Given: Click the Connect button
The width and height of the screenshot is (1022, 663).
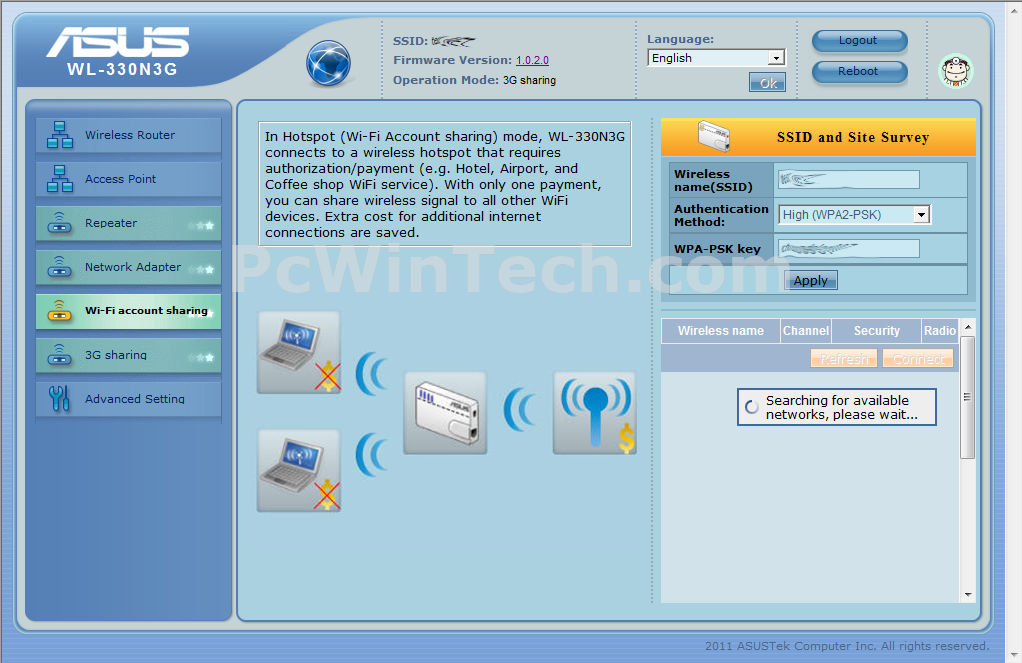Looking at the screenshot, I should [x=918, y=359].
